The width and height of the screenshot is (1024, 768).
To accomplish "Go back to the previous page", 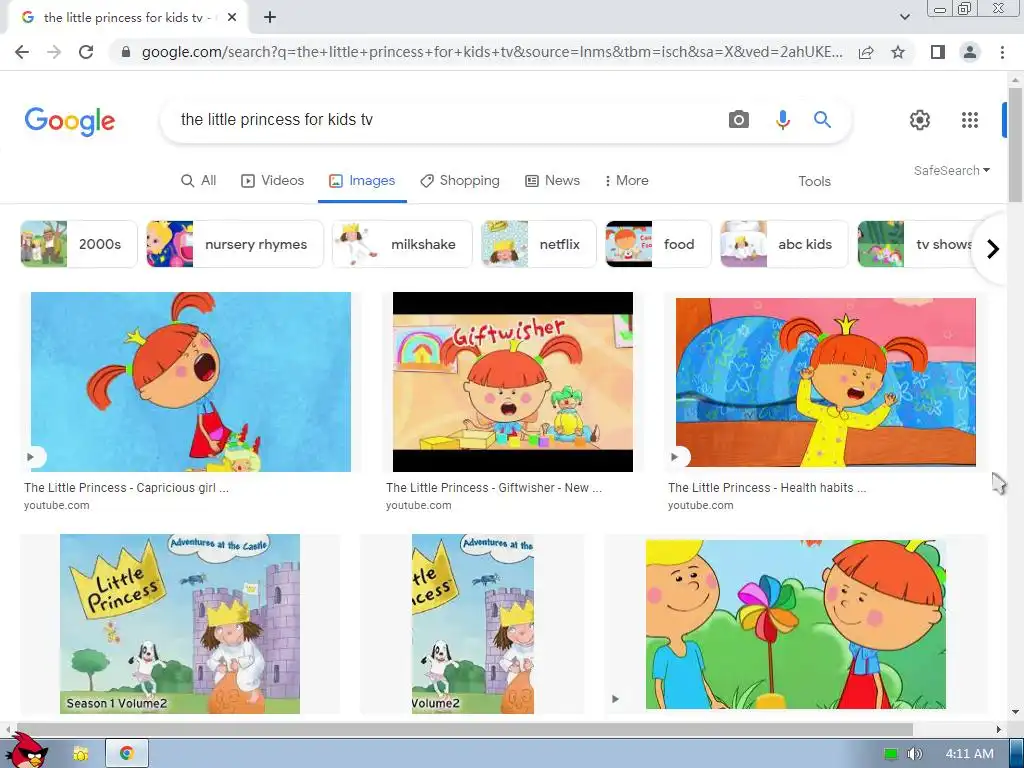I will point(22,52).
